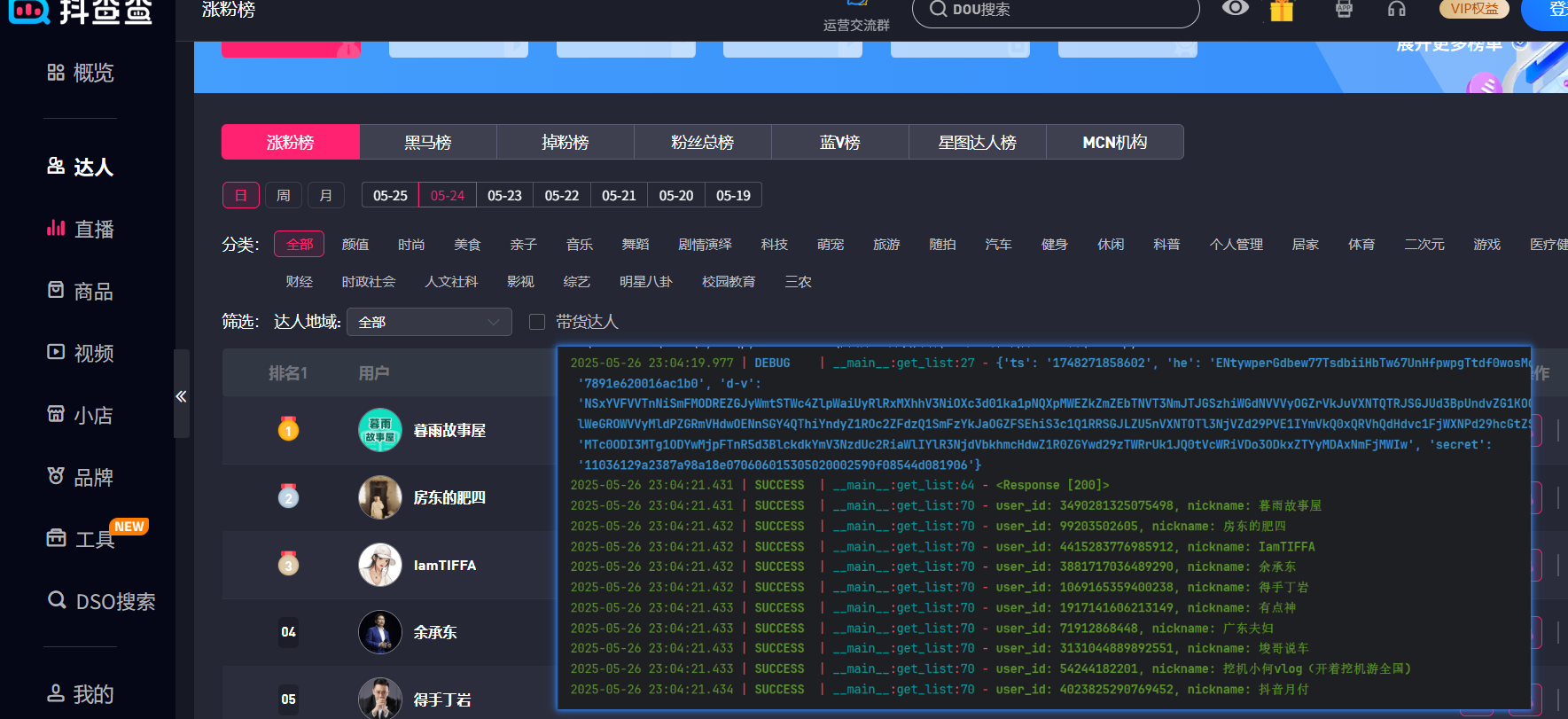Select 达人 in the sidebar

pyautogui.click(x=80, y=167)
